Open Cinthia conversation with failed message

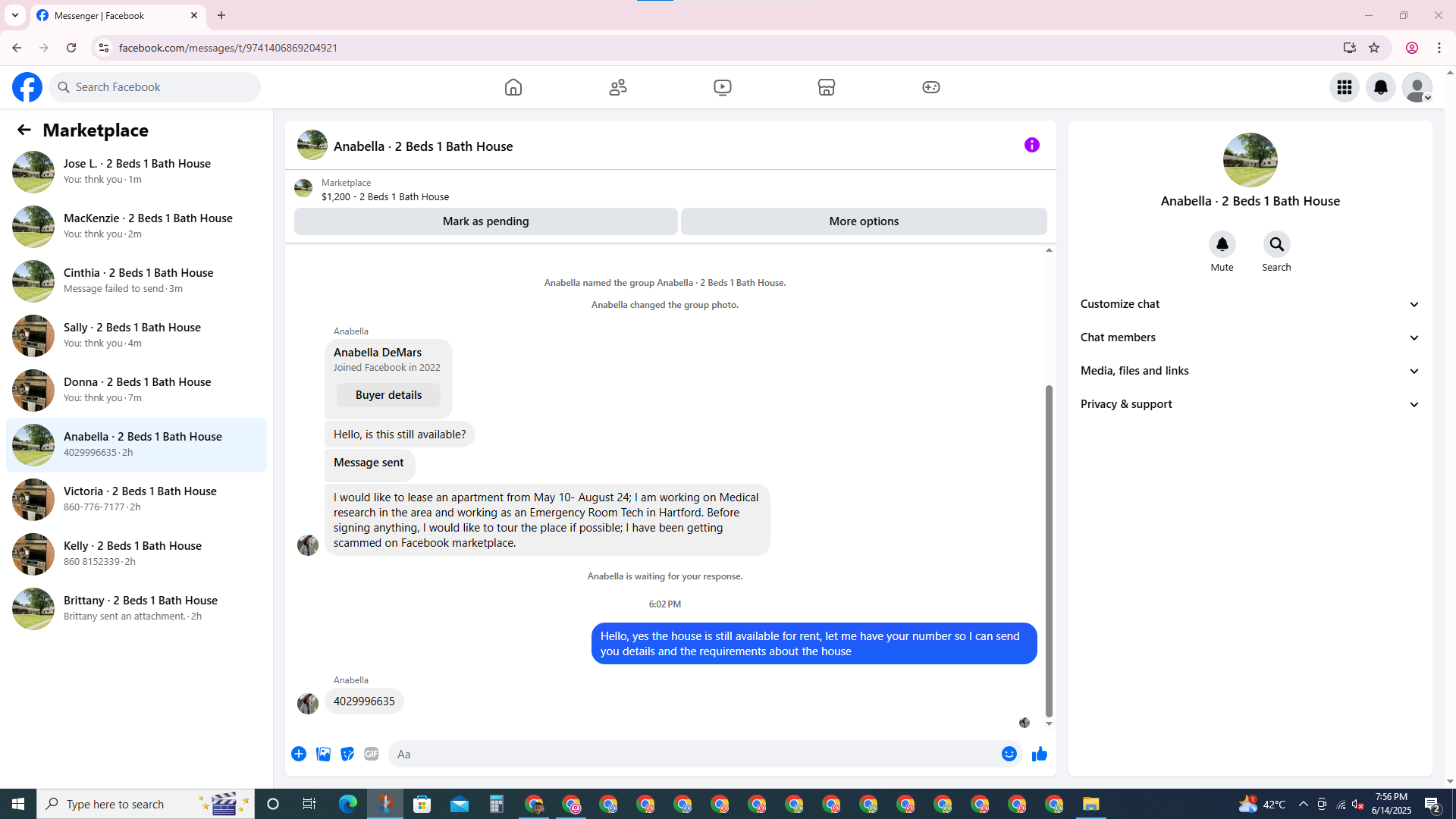[136, 281]
